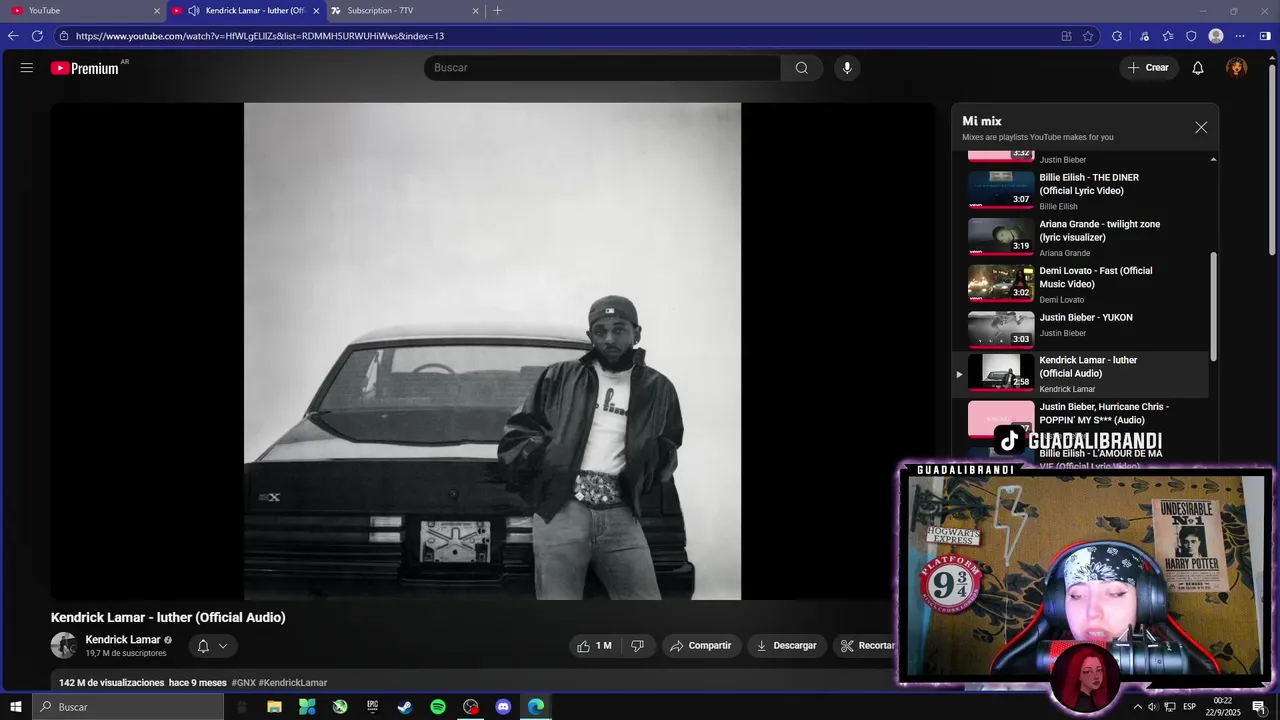Open system volume speaker icon
The width and height of the screenshot is (1280, 720).
click(1152, 707)
